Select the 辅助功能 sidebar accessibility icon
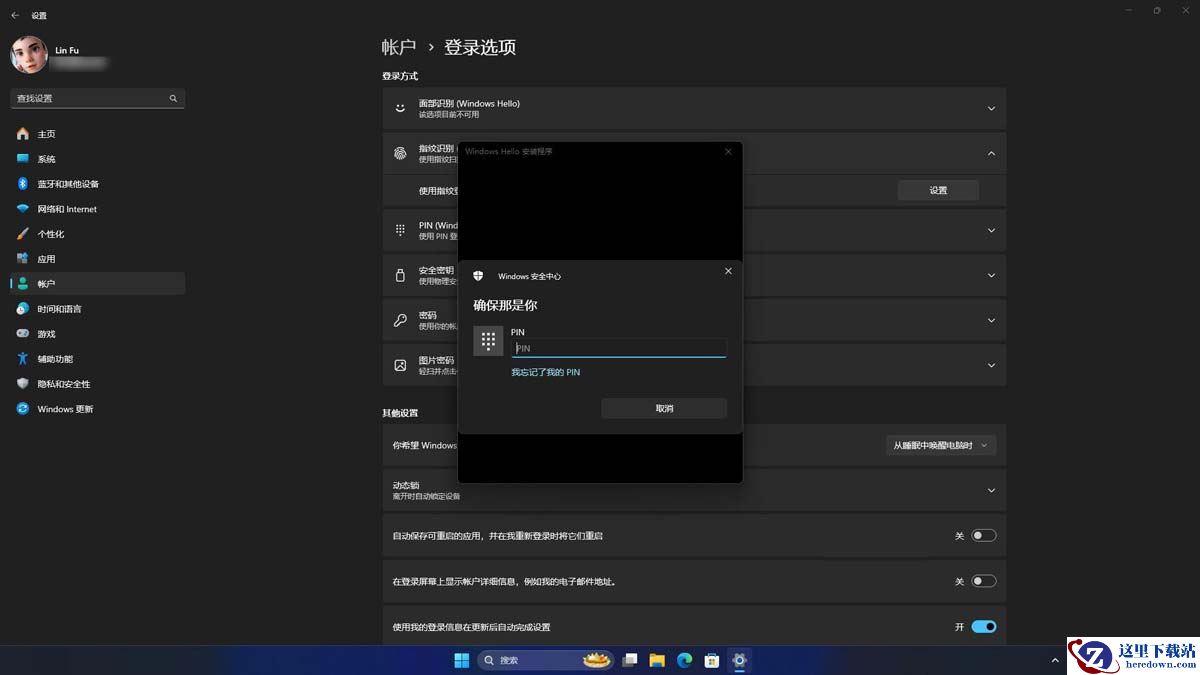 pos(23,359)
